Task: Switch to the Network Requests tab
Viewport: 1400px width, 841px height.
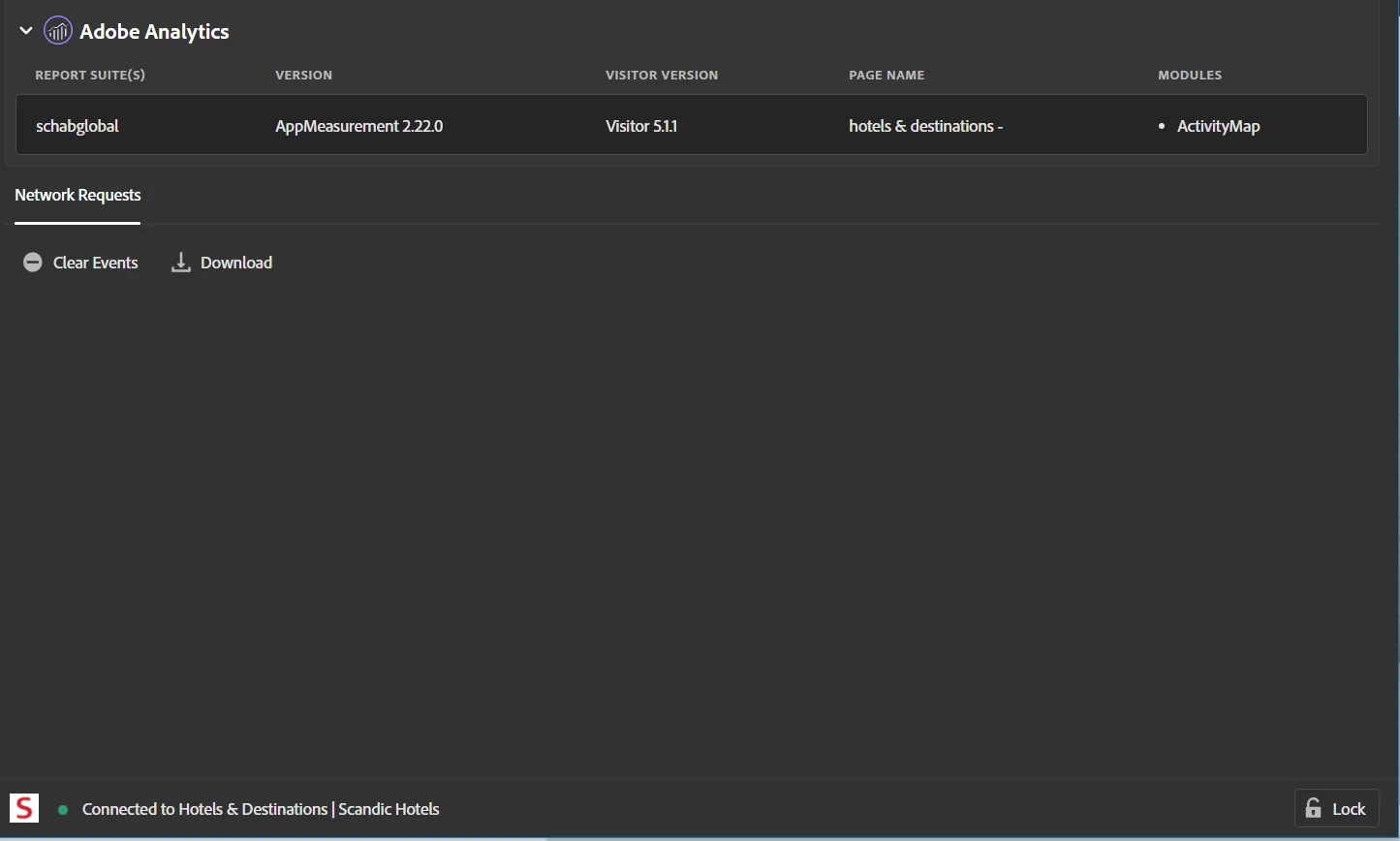Action: 78,196
